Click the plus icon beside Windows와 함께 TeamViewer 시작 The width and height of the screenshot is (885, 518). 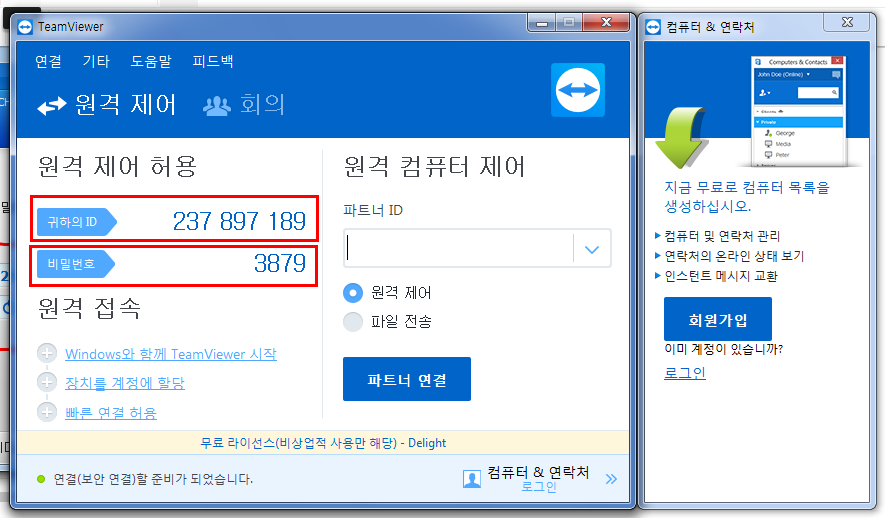47,354
